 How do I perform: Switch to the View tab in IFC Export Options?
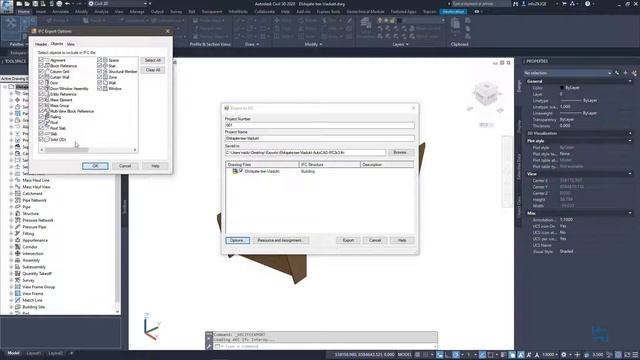click(71, 44)
